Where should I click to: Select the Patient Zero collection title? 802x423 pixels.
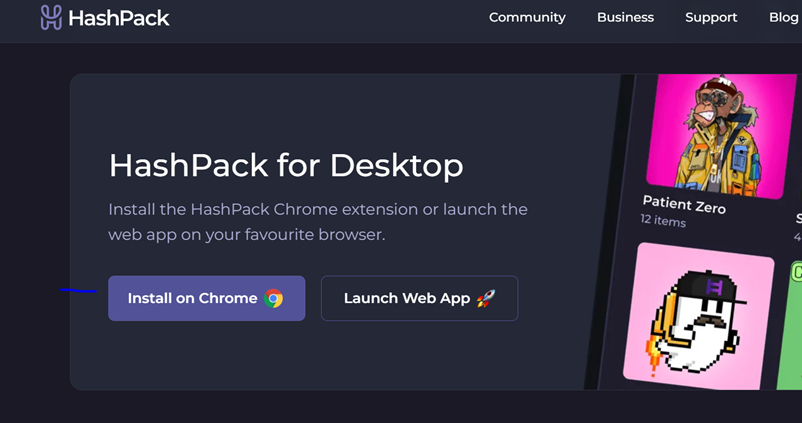click(684, 204)
